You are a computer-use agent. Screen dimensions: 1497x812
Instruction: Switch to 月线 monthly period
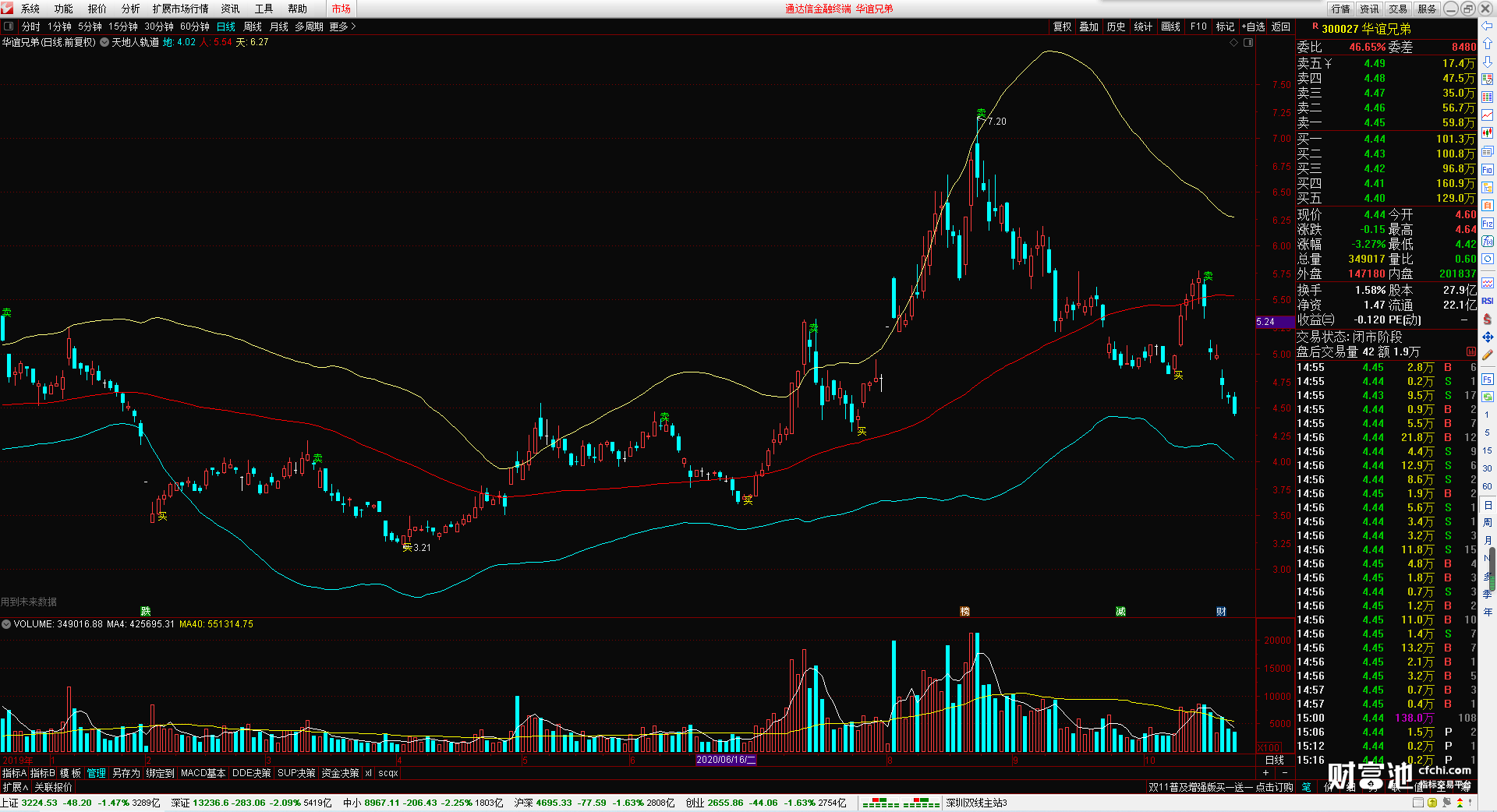[279, 26]
